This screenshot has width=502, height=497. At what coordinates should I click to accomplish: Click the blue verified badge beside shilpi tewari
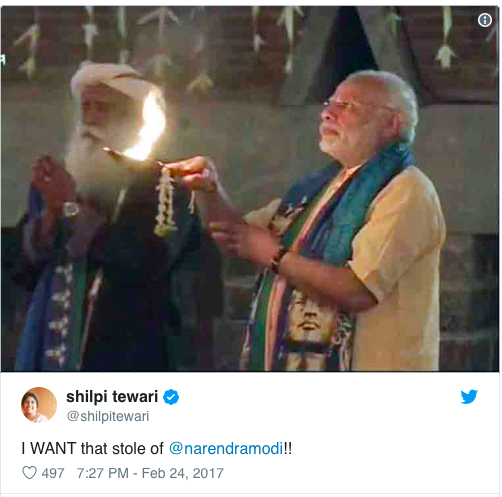point(171,397)
